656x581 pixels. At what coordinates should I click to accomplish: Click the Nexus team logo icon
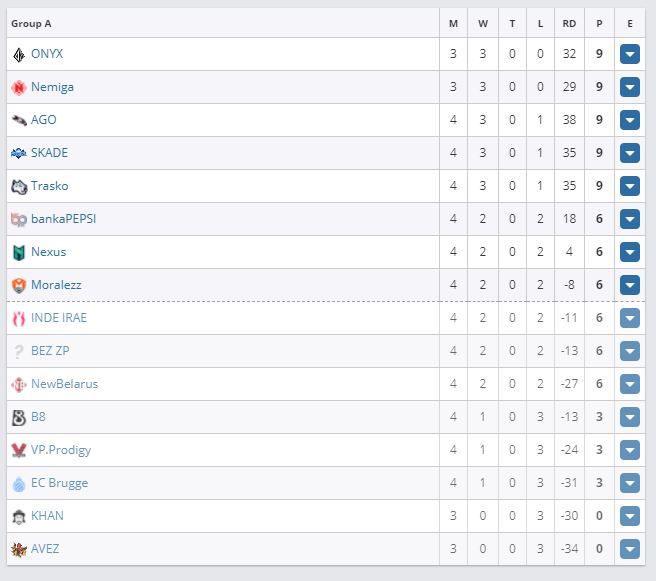pyautogui.click(x=19, y=252)
